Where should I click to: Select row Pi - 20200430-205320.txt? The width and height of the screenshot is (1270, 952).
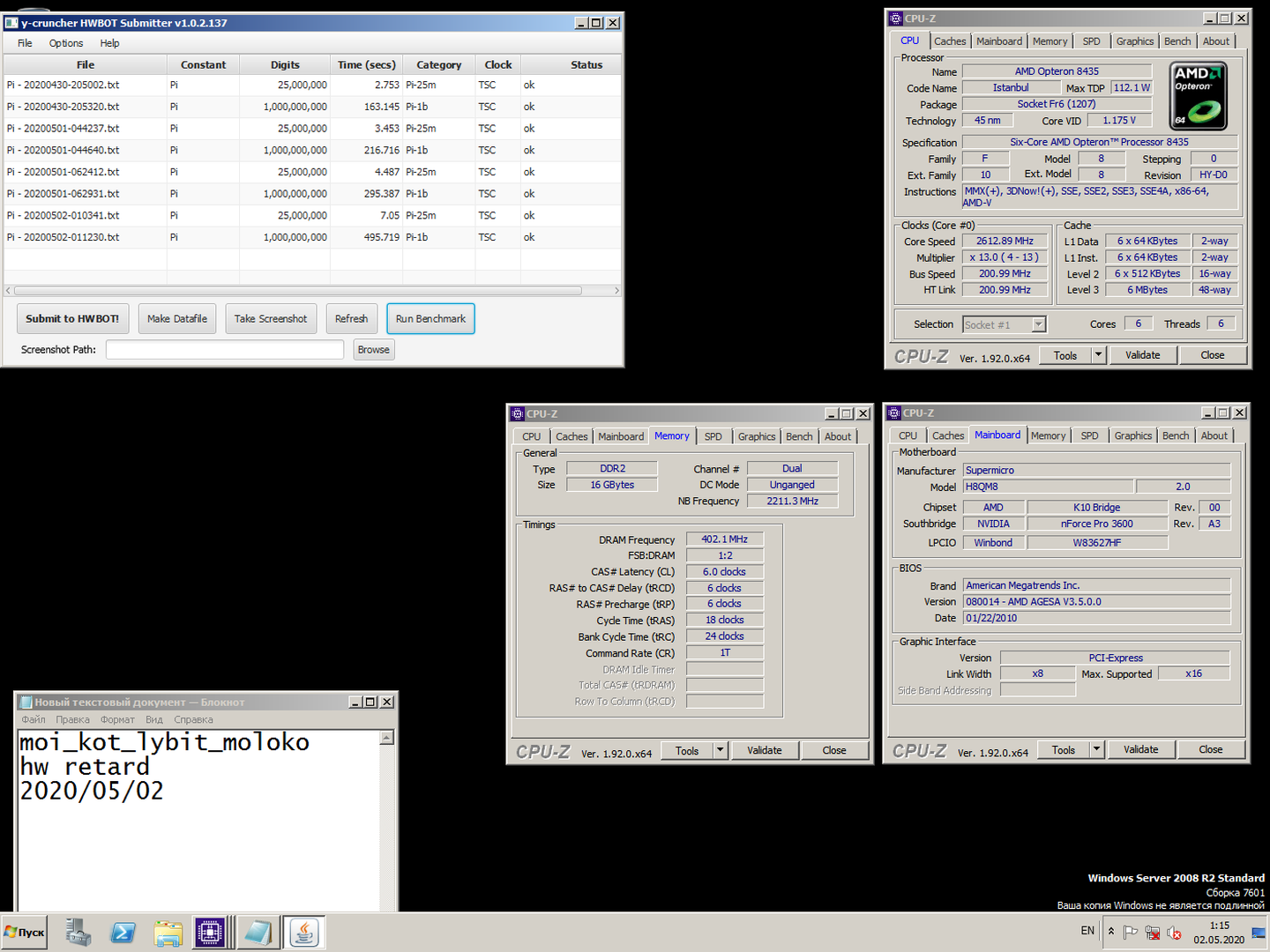(312, 107)
